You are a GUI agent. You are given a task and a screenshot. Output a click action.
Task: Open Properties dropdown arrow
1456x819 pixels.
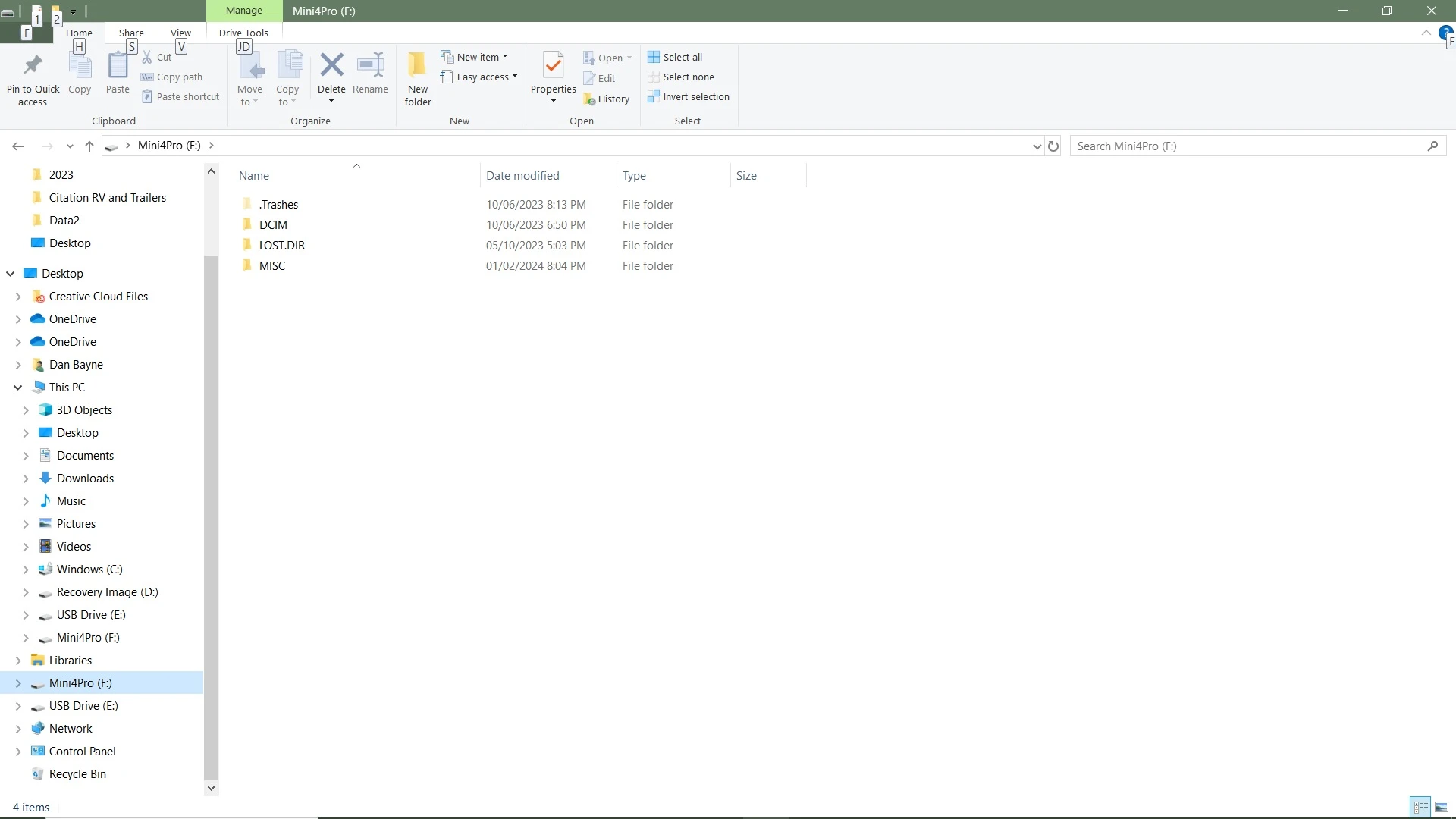[554, 102]
